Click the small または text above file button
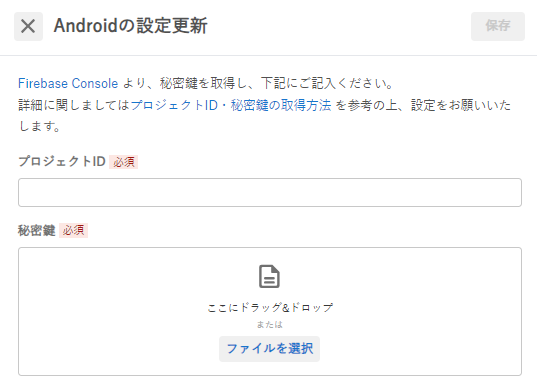Image resolution: width=537 pixels, height=388 pixels. (x=270, y=324)
